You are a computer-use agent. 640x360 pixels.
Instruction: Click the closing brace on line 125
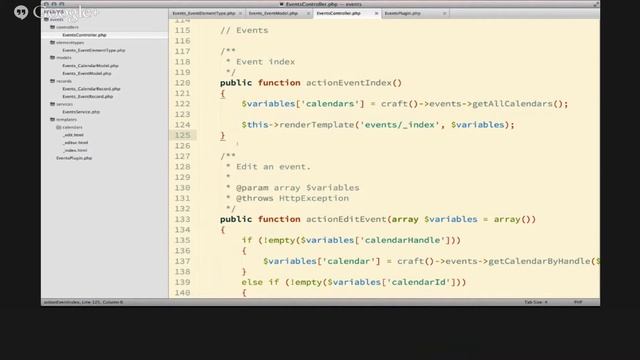coord(222,136)
